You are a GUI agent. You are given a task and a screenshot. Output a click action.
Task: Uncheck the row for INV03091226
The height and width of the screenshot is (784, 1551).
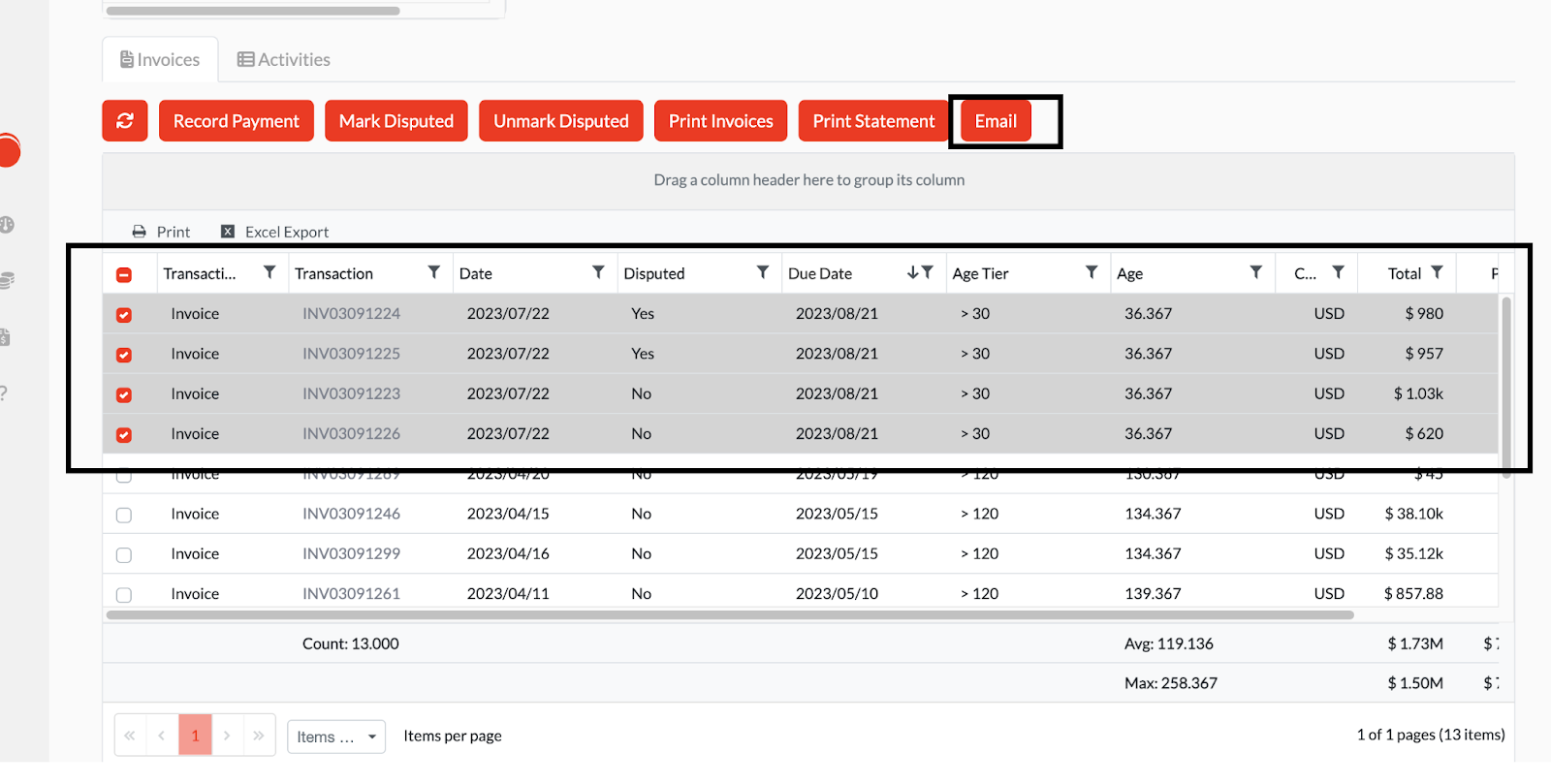pyautogui.click(x=124, y=435)
